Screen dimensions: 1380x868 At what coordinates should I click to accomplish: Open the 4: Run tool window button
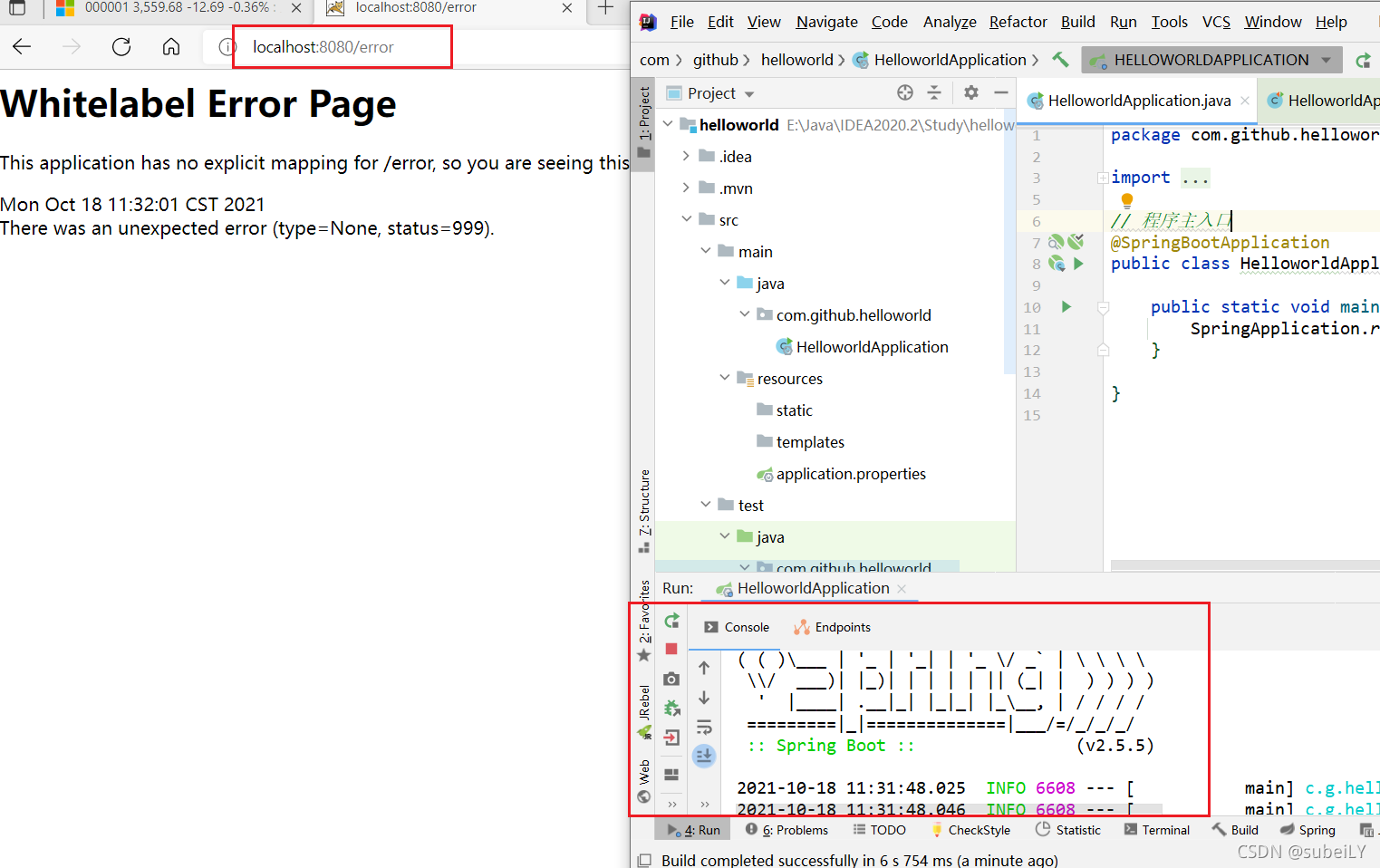pyautogui.click(x=693, y=830)
